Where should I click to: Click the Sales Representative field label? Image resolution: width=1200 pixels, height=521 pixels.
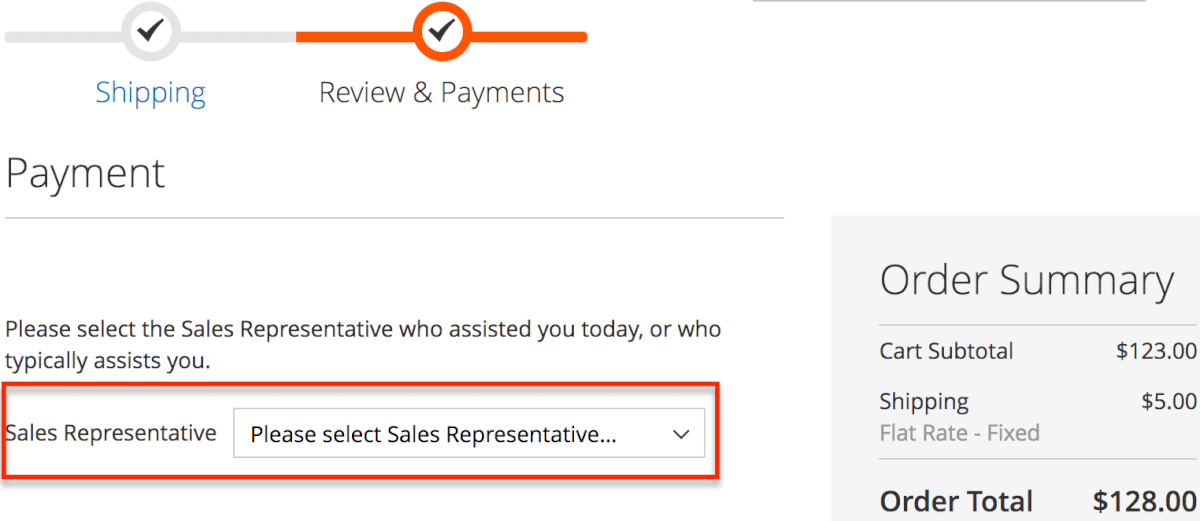click(110, 433)
